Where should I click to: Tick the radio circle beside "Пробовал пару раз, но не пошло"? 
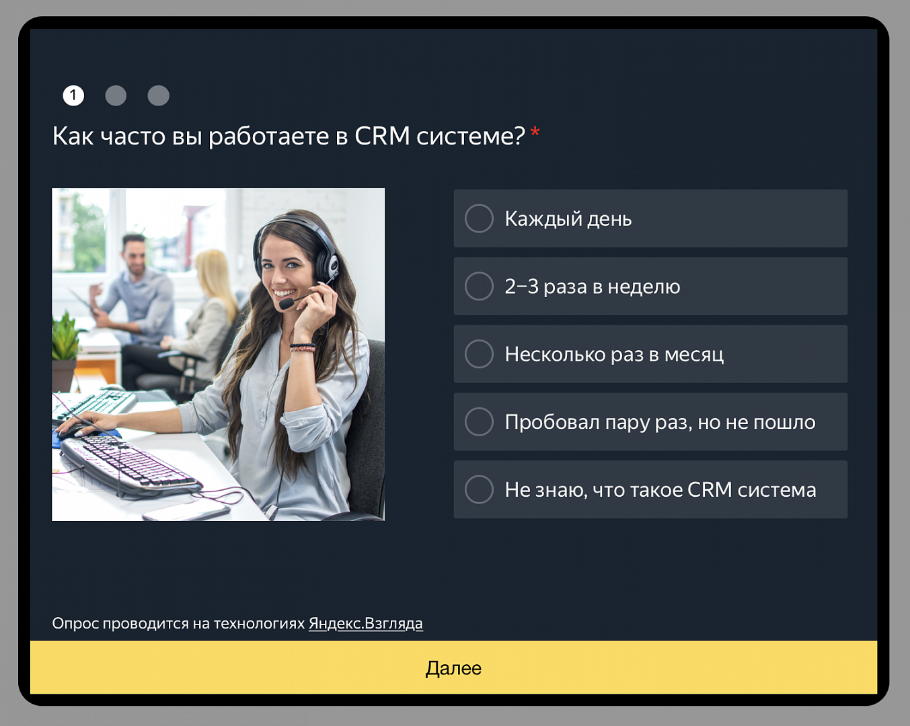pyautogui.click(x=479, y=422)
